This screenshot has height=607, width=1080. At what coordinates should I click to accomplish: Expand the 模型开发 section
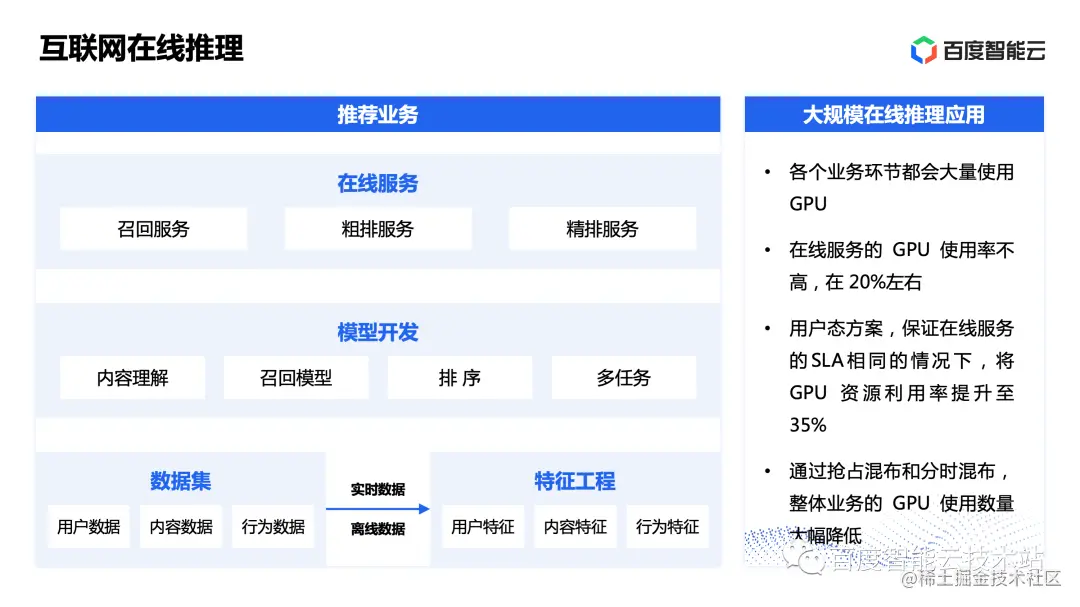(377, 332)
